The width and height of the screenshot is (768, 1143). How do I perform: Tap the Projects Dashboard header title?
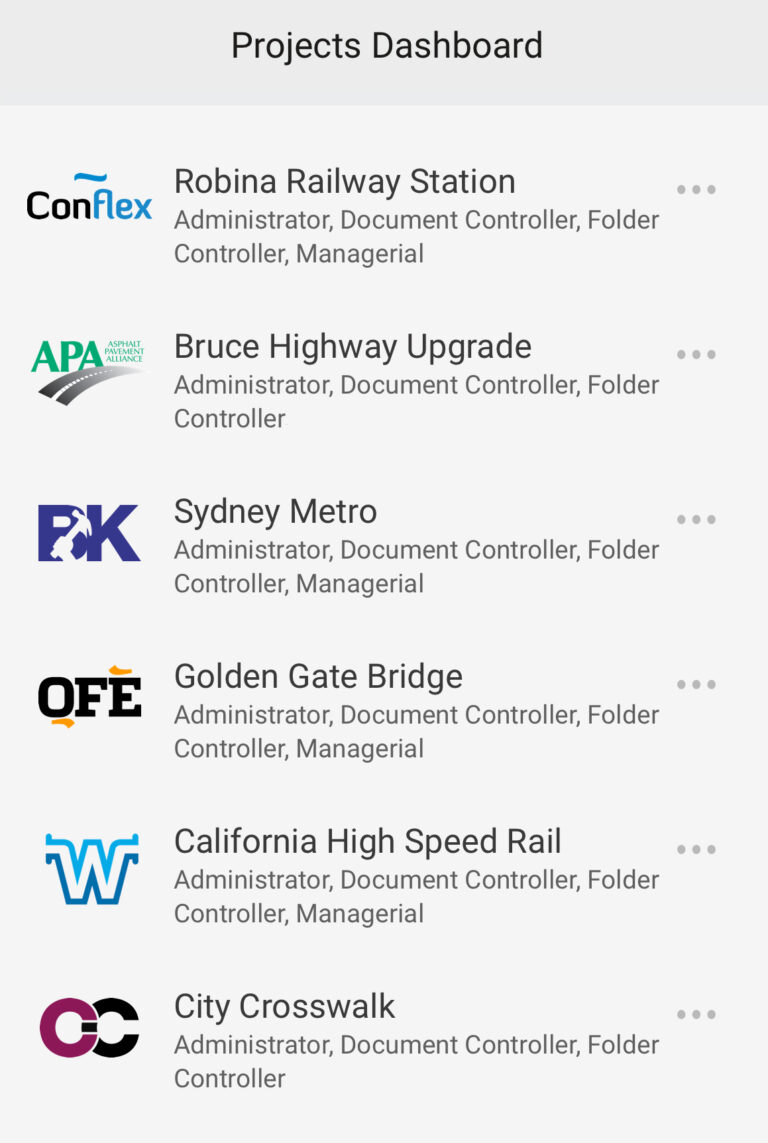click(x=387, y=46)
